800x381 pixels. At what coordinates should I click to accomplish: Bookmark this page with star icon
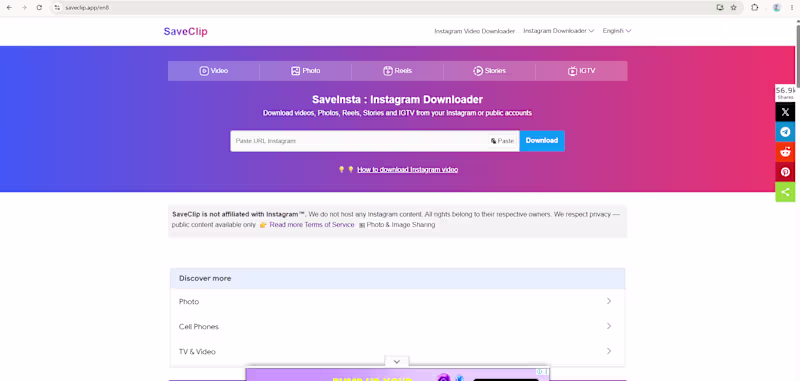[734, 8]
